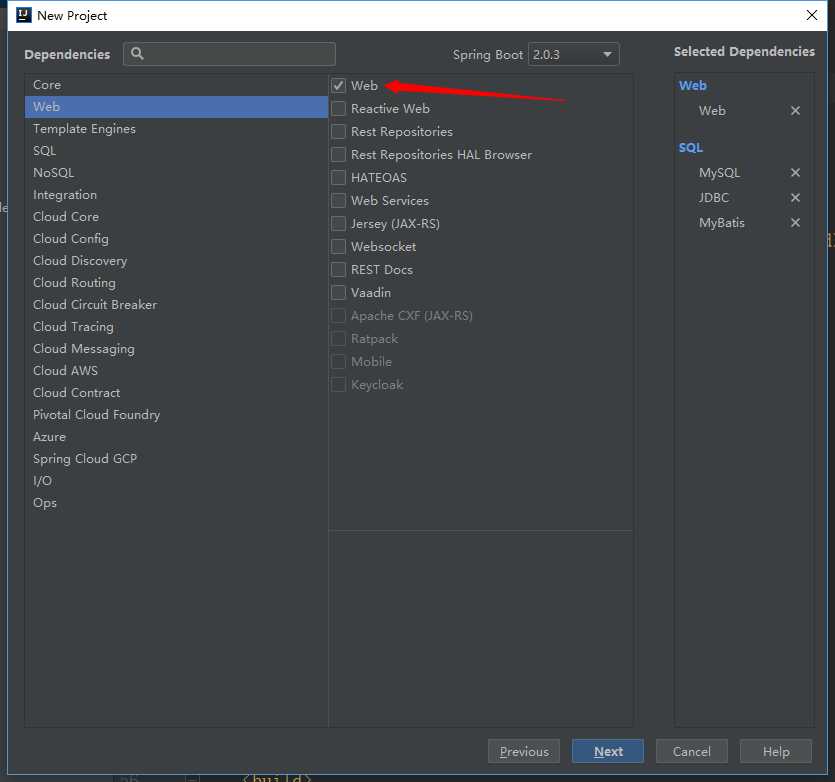Open the Cloud Discovery category
835x782 pixels.
click(176, 261)
